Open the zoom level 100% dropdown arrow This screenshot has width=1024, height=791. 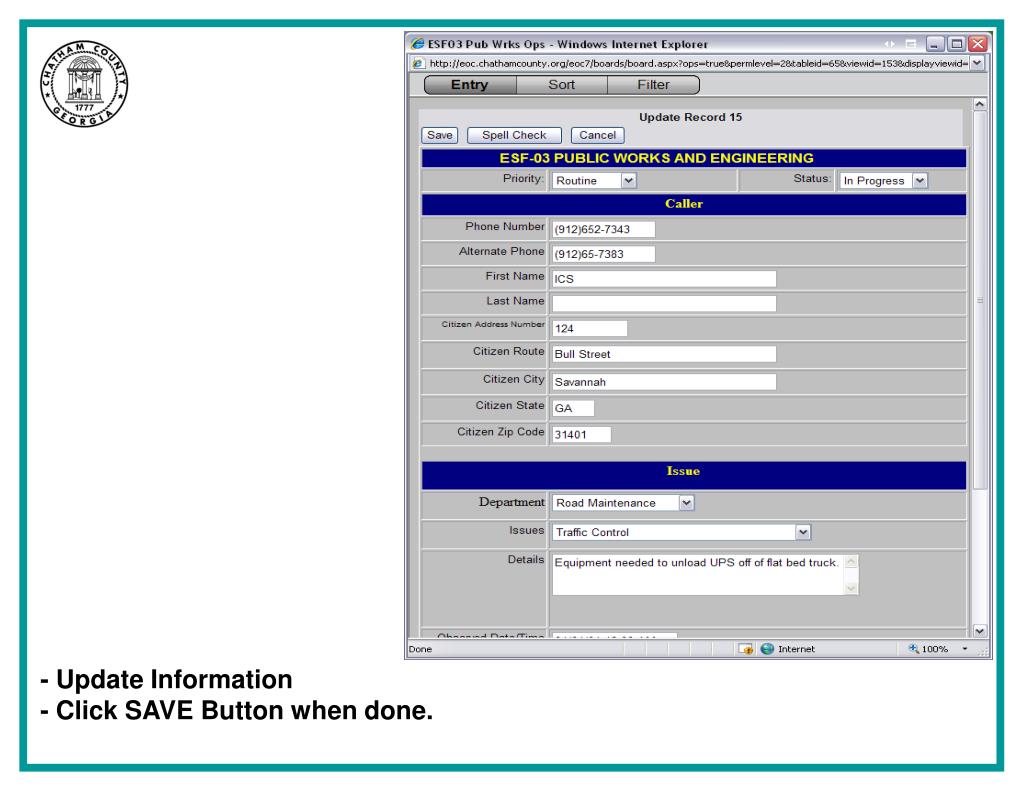965,649
